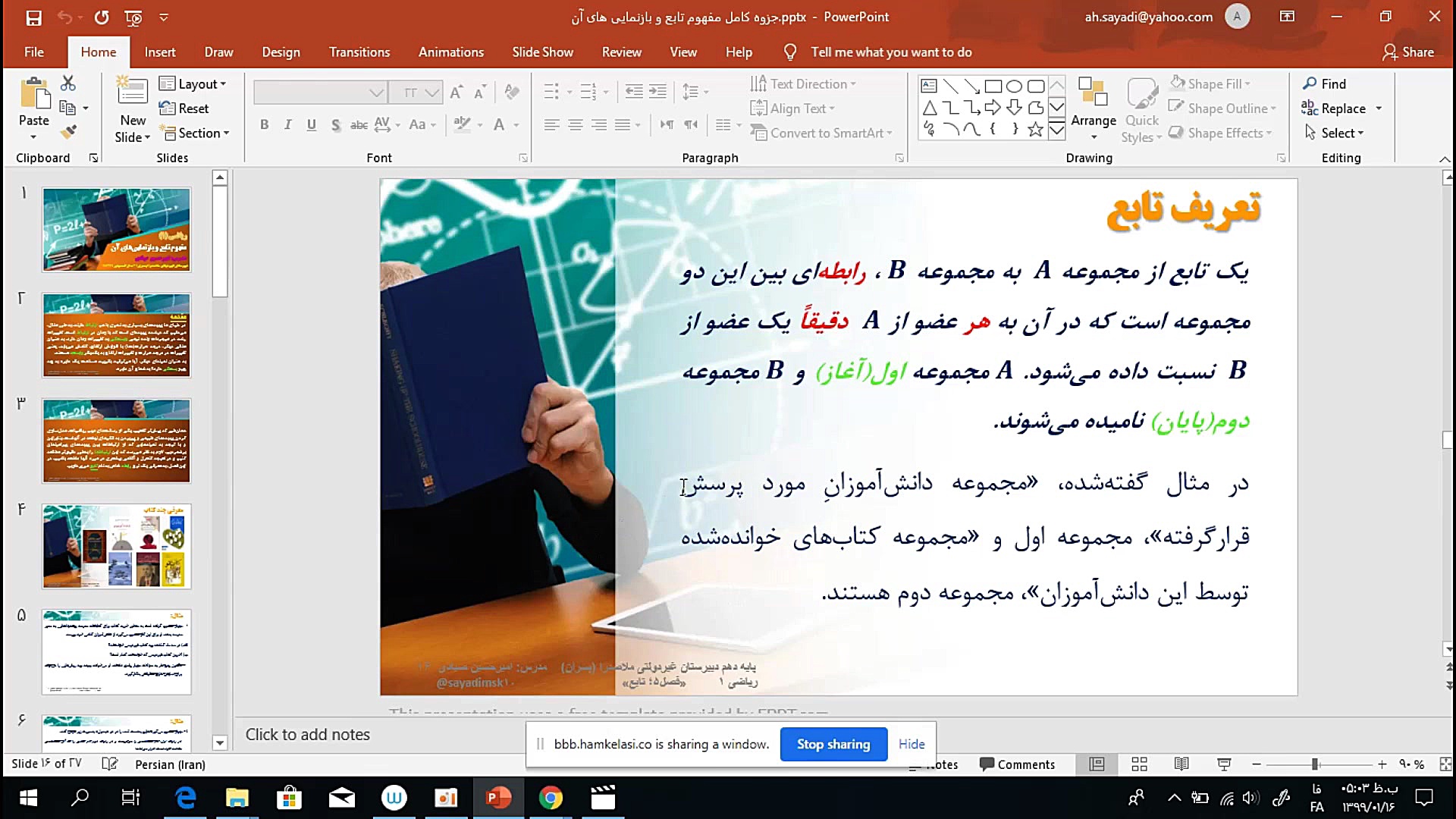Open Convert to SmartArt
Viewport: 1456px width, 819px height.
(x=823, y=133)
